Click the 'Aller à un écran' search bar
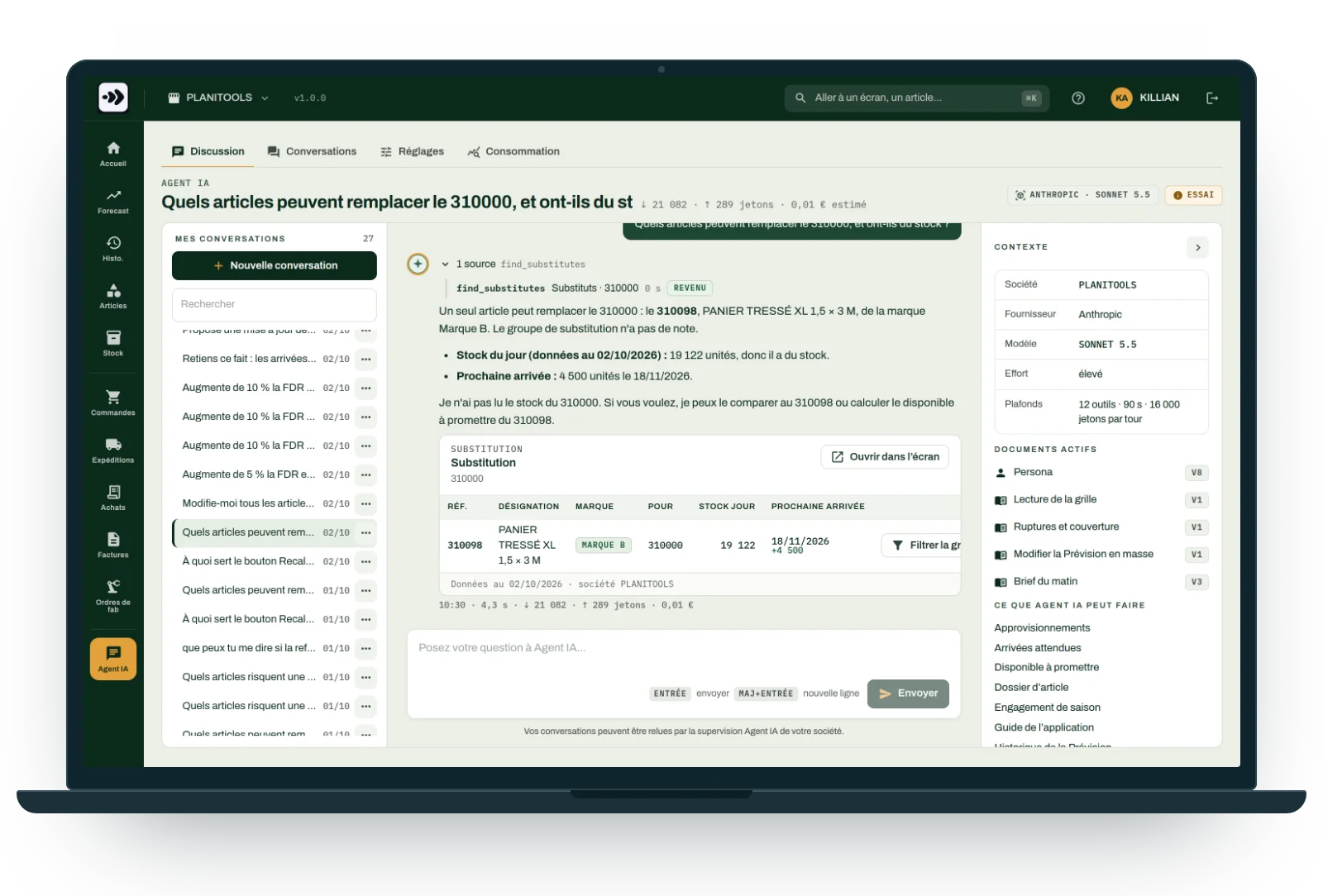This screenshot has height=896, width=1323. point(916,98)
